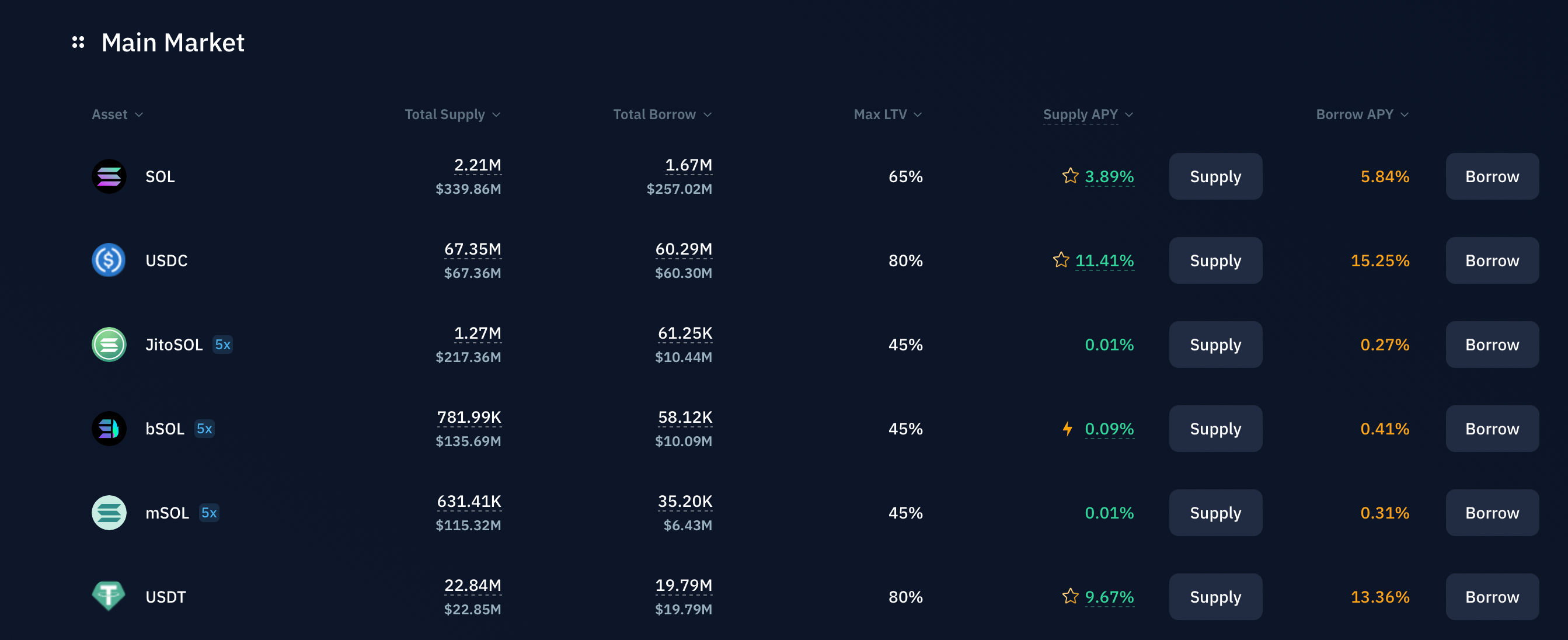Click the USDT asset name
Viewport: 1568px width, 640px height.
coord(166,597)
